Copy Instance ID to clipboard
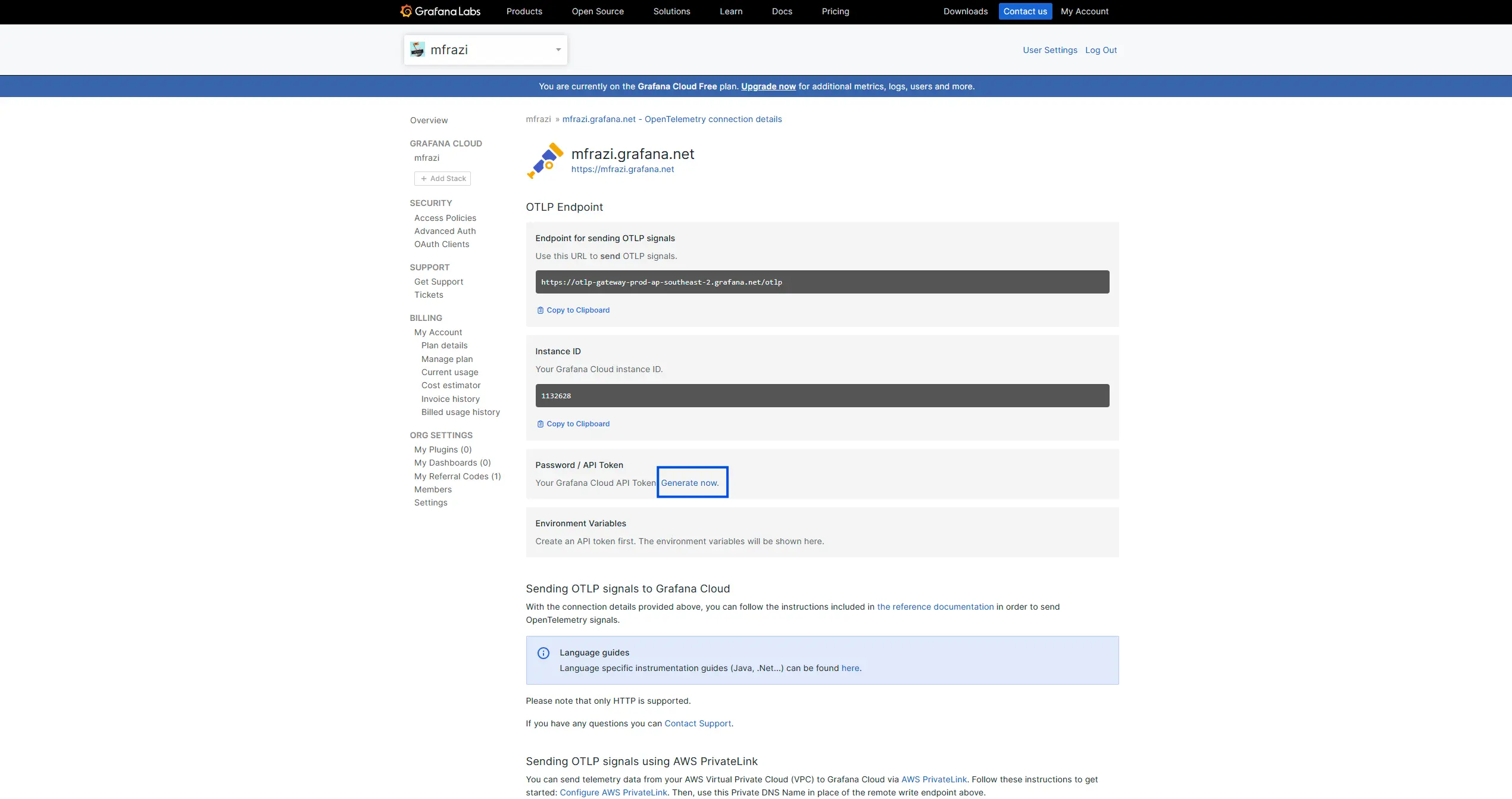This screenshot has height=799, width=1512. click(573, 424)
